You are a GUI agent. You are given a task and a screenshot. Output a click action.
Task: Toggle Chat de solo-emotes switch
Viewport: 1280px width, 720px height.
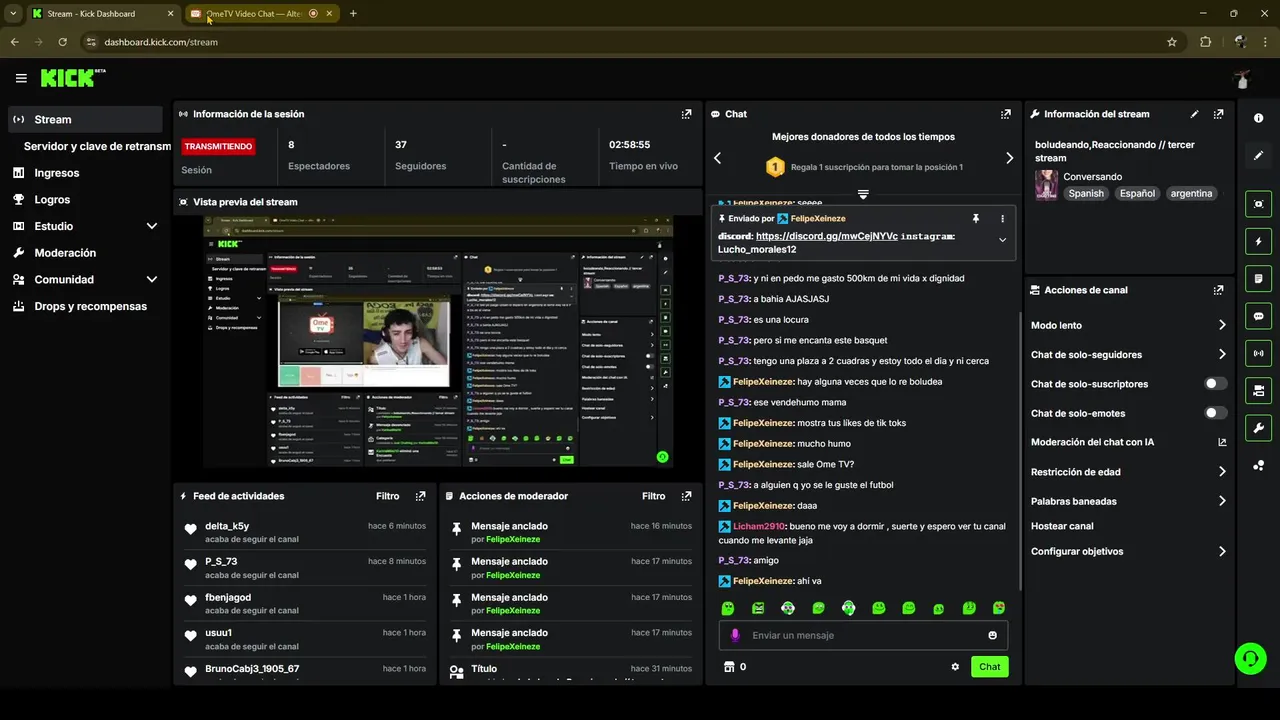1216,413
